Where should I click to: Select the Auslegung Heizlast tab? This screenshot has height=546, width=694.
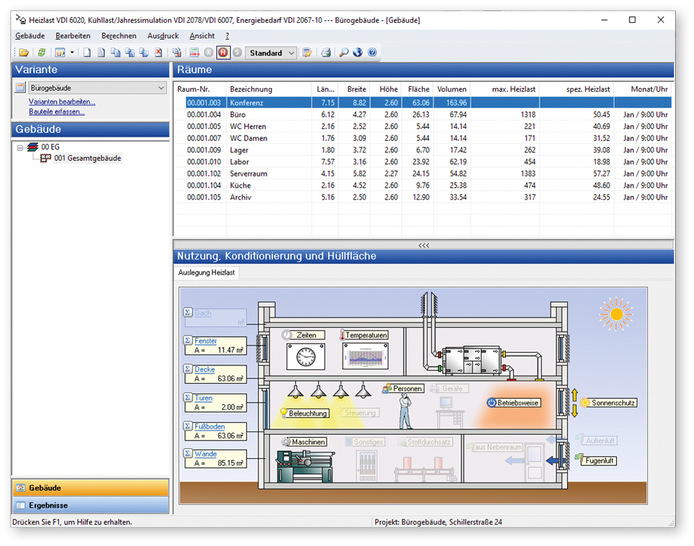point(208,272)
